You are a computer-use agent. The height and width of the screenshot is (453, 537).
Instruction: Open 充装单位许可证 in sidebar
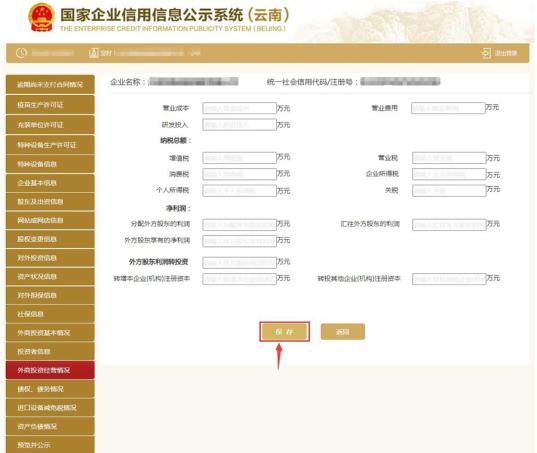(x=50, y=125)
